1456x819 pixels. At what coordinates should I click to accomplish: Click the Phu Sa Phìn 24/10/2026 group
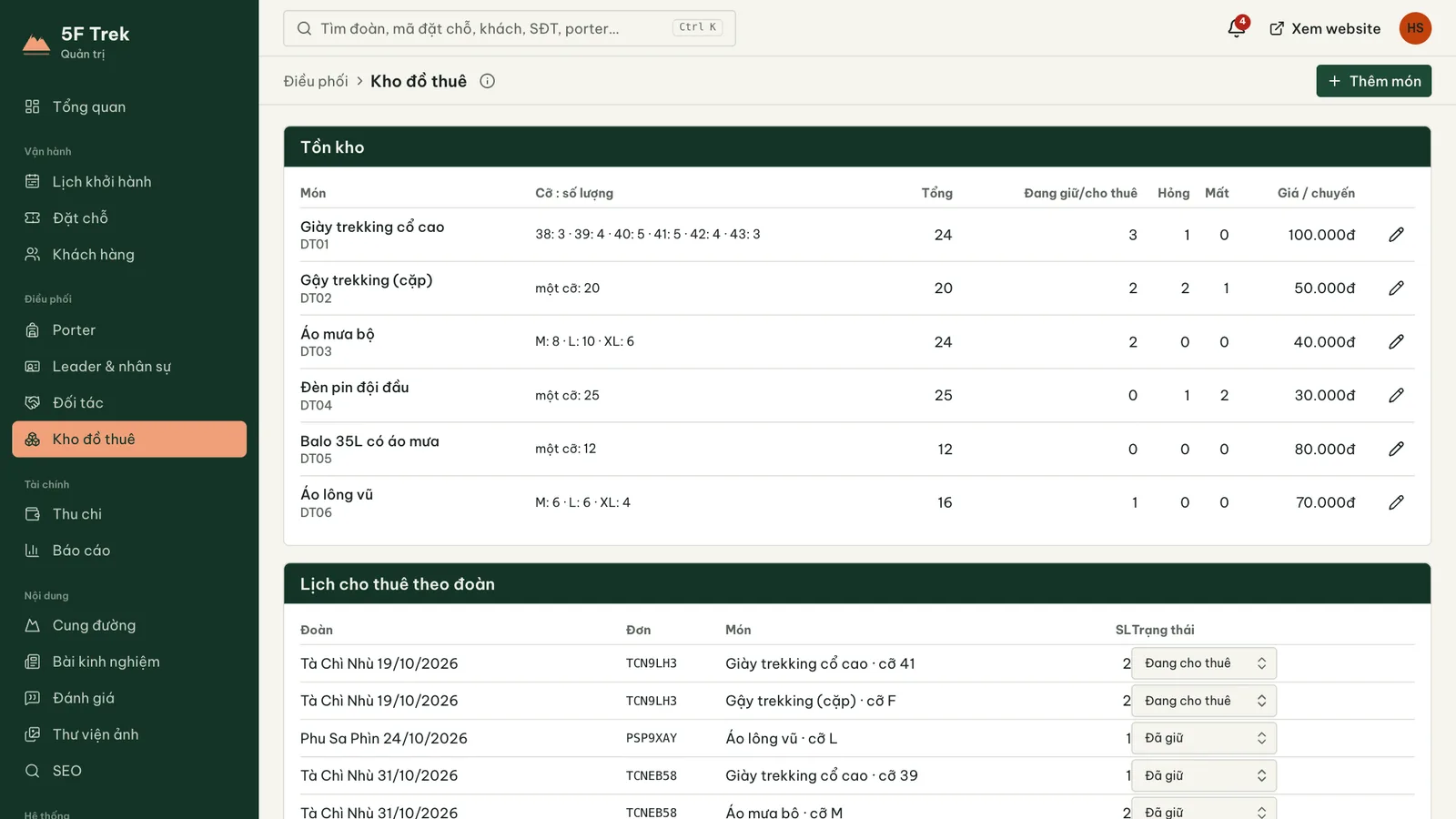point(384,738)
